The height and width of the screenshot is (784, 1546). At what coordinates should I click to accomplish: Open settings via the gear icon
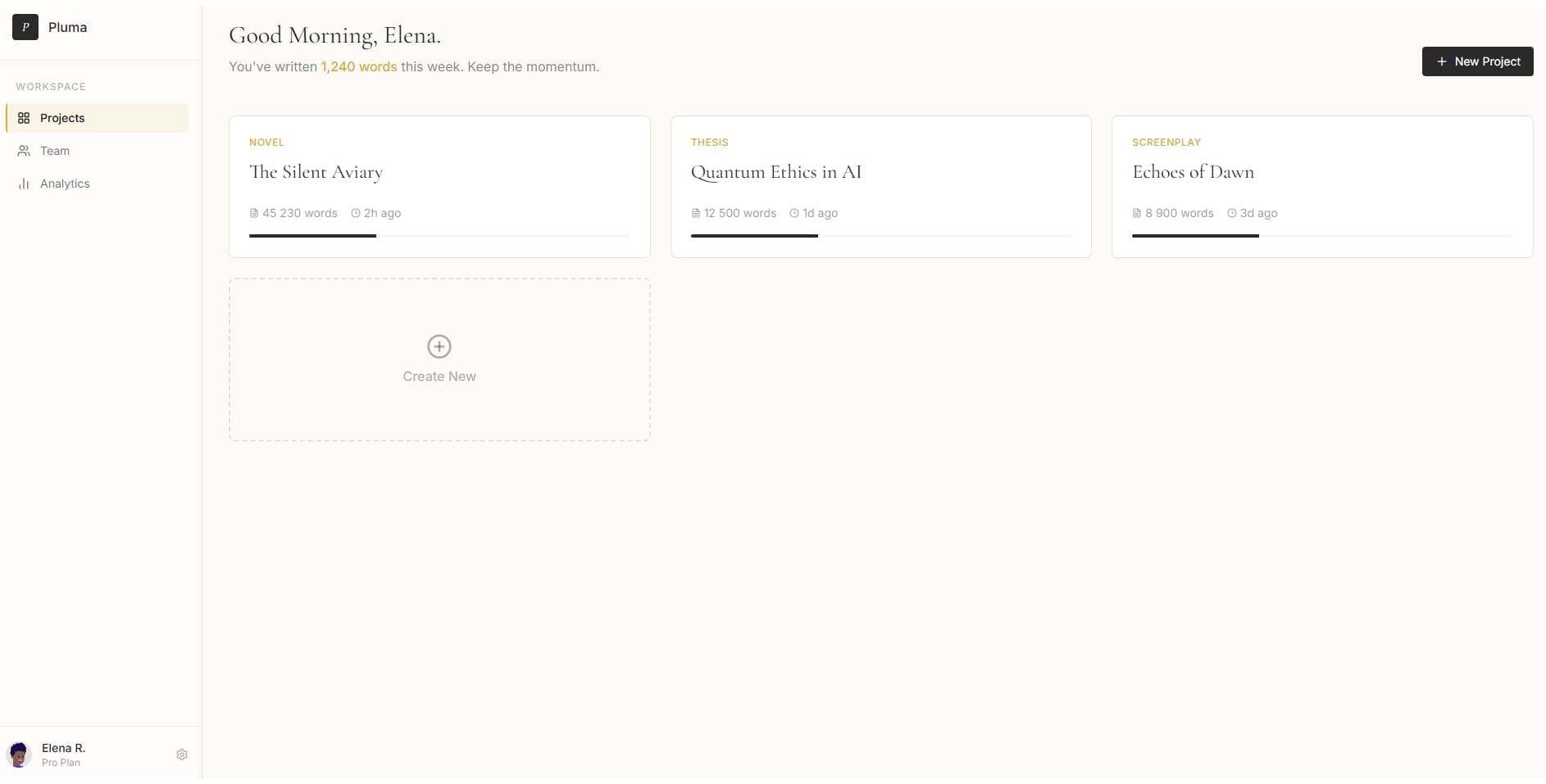[182, 755]
